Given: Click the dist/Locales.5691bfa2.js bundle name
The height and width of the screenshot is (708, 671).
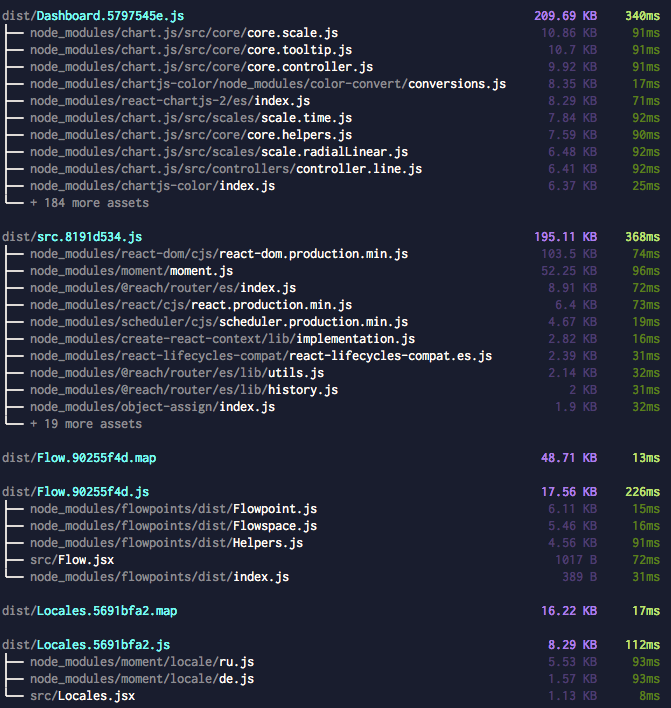Looking at the screenshot, I should click(x=86, y=645).
